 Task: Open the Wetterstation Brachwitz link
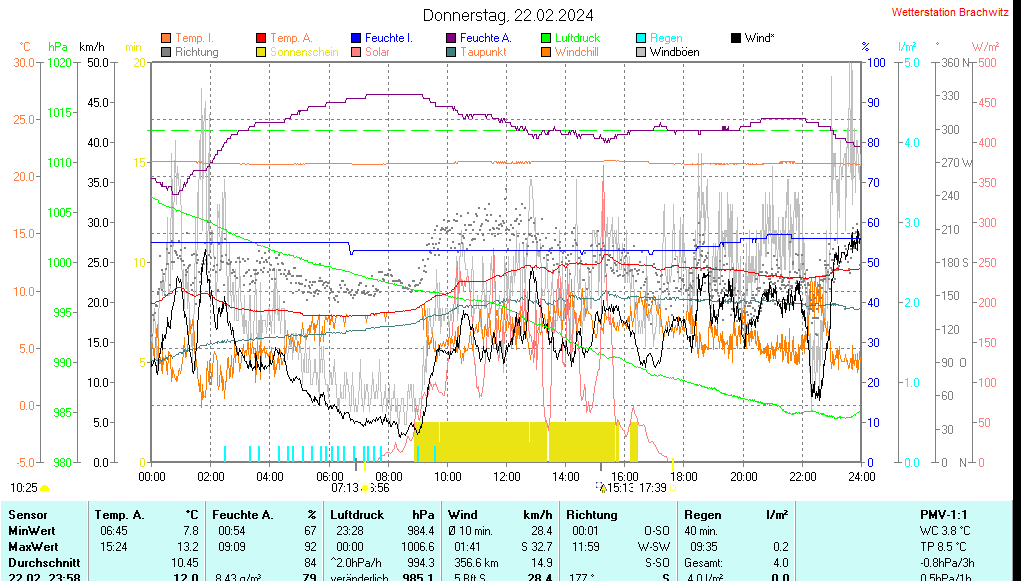pos(950,13)
